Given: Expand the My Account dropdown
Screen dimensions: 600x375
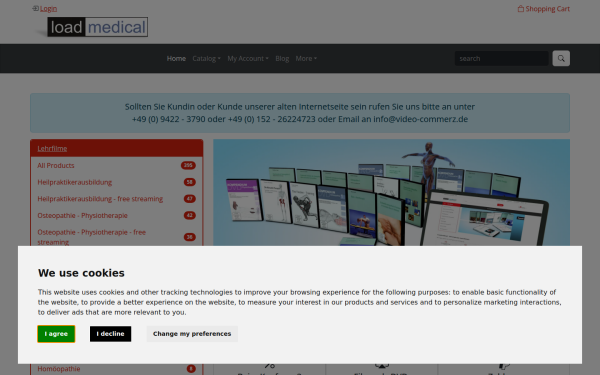Looking at the screenshot, I should tap(248, 59).
